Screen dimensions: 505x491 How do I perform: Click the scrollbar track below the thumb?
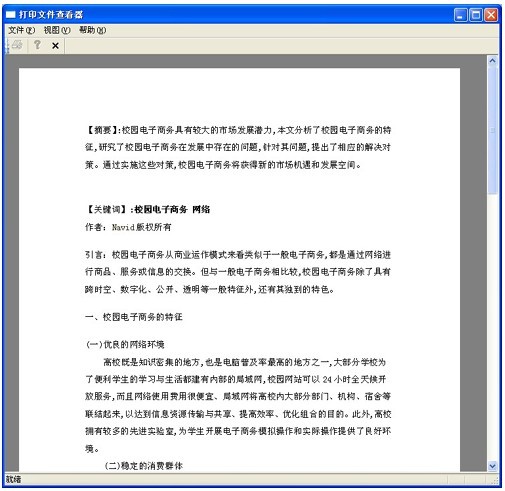492,327
